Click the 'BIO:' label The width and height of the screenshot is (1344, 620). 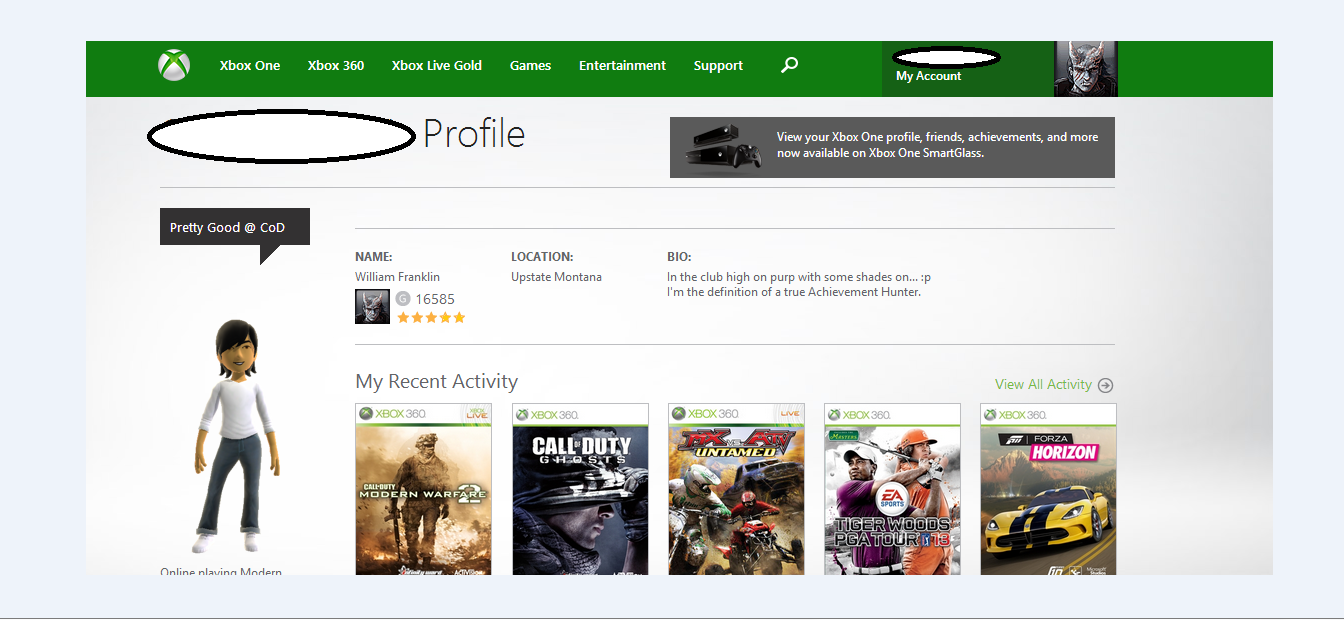679,257
